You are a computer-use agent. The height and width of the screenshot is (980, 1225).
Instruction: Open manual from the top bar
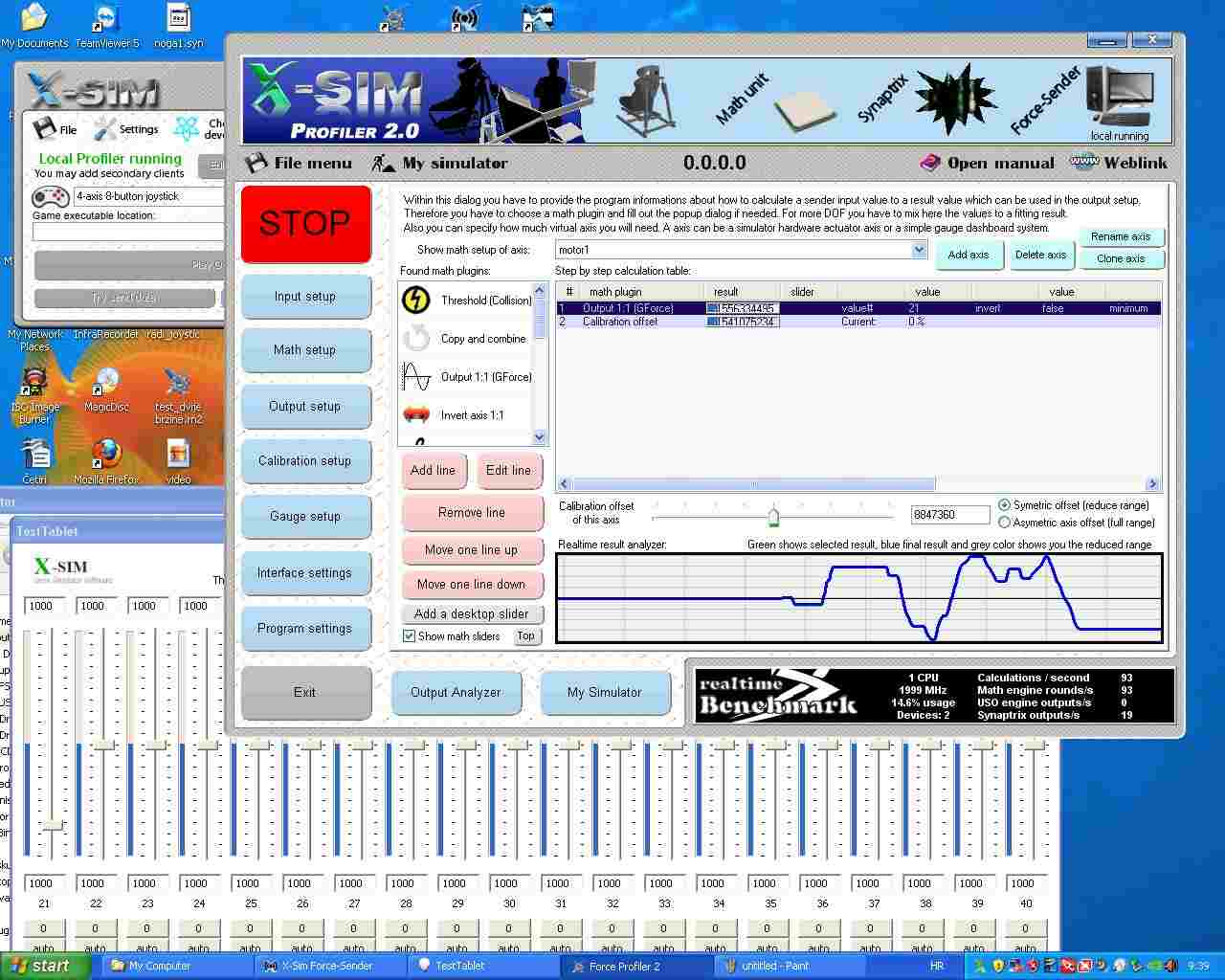point(987,163)
